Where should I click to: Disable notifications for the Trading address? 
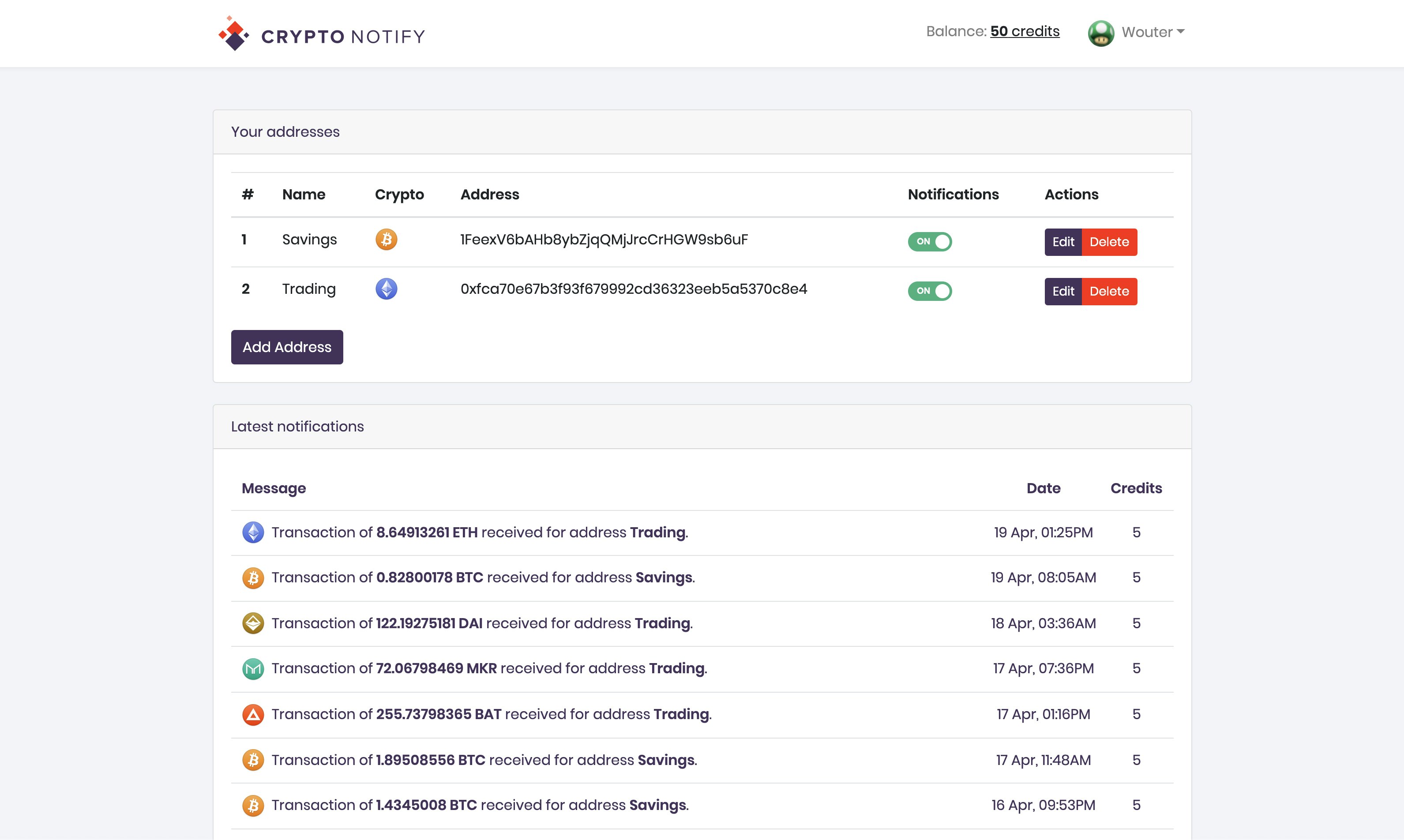[x=930, y=291]
